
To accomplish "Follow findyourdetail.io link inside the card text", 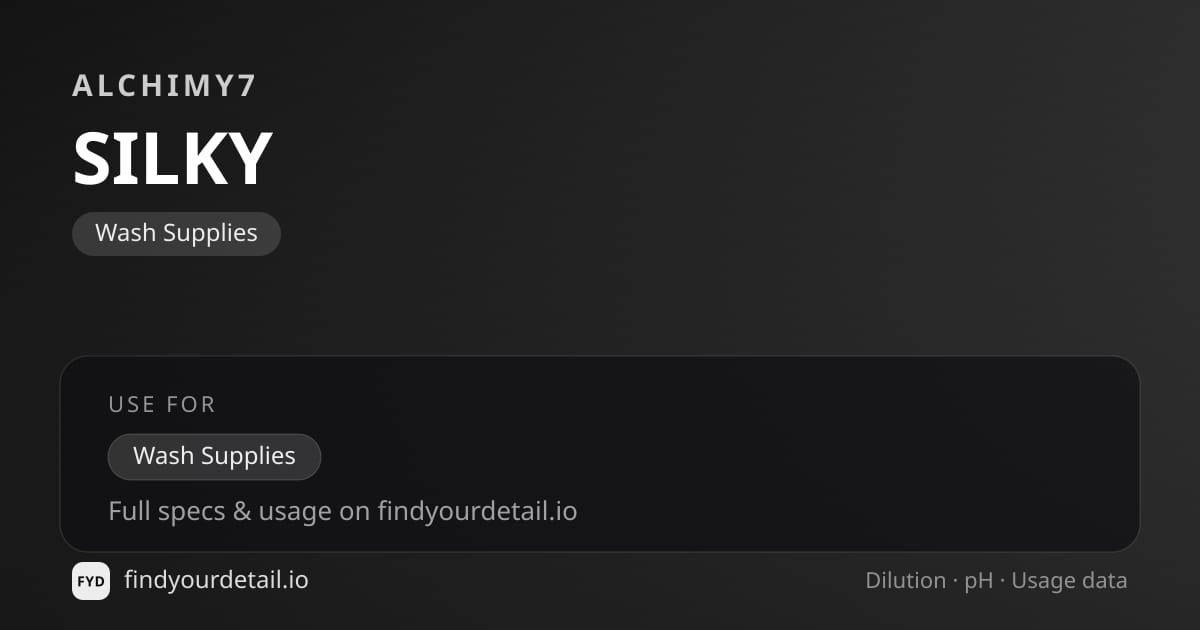I will (477, 512).
